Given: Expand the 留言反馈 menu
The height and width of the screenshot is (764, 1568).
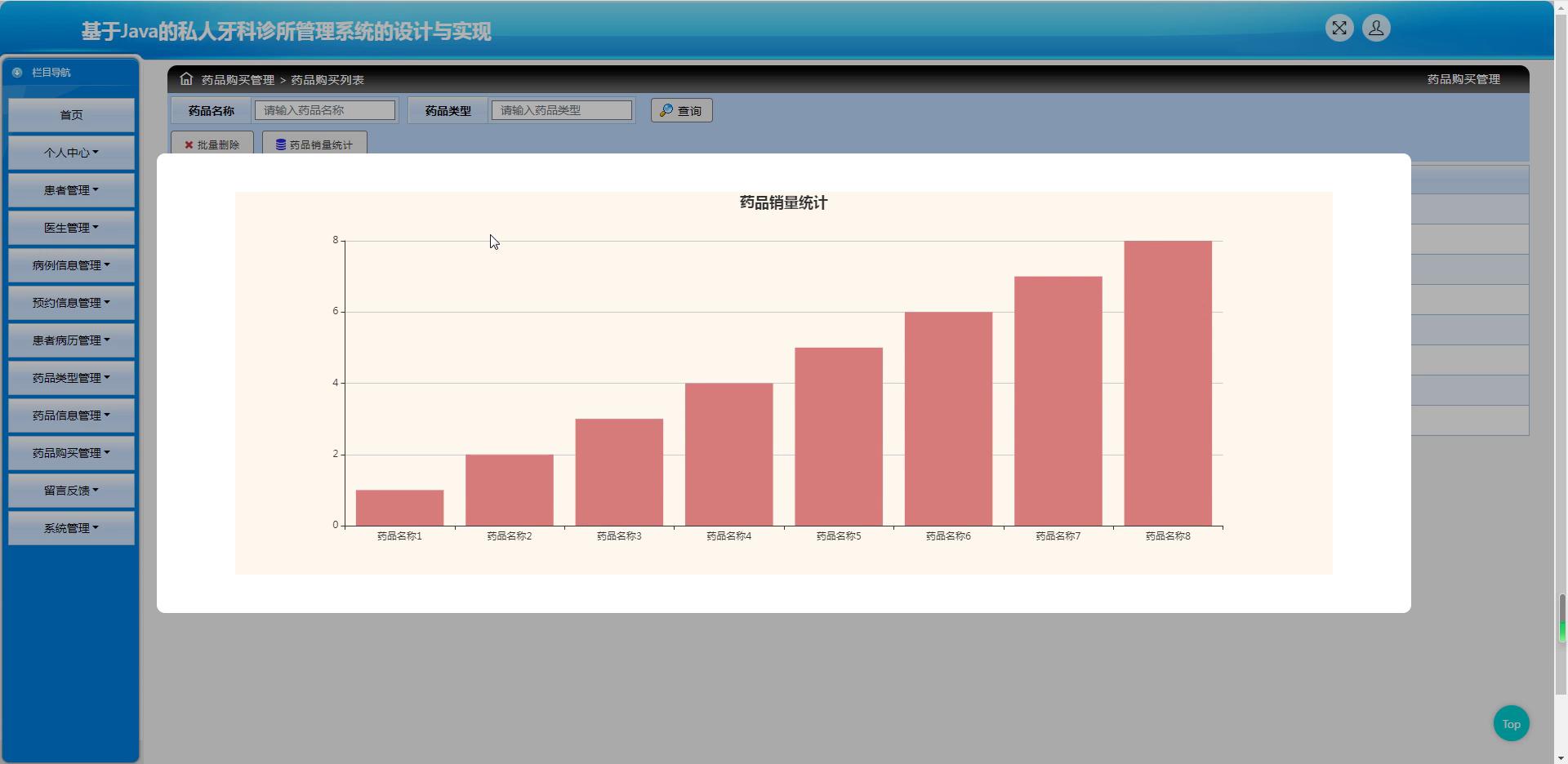Looking at the screenshot, I should (x=72, y=491).
